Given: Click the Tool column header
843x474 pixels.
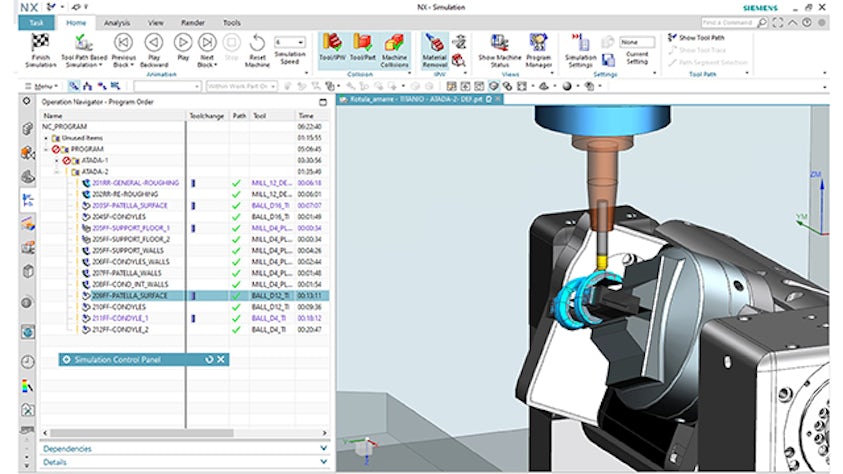Looking at the screenshot, I should click(260, 116).
